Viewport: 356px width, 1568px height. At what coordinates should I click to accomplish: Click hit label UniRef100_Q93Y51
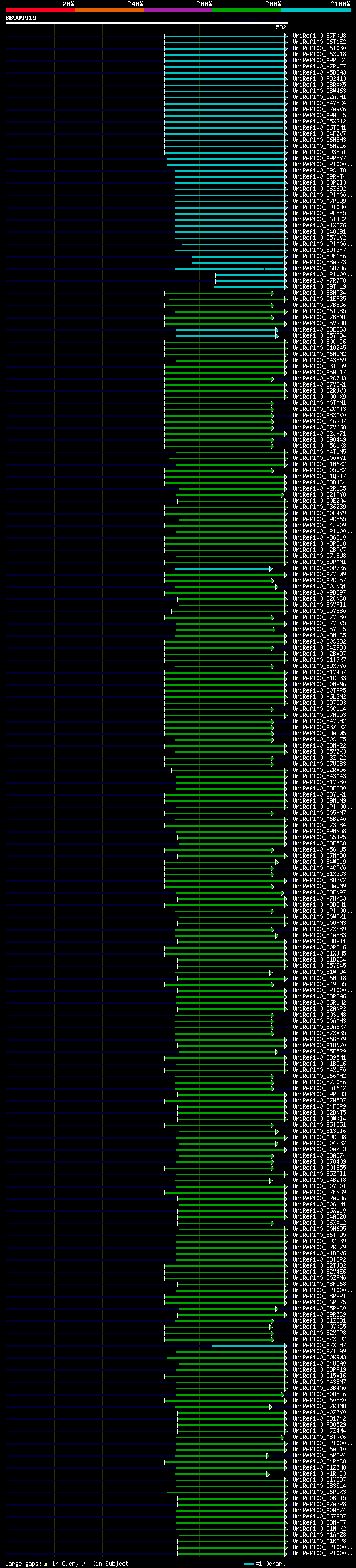click(x=319, y=152)
